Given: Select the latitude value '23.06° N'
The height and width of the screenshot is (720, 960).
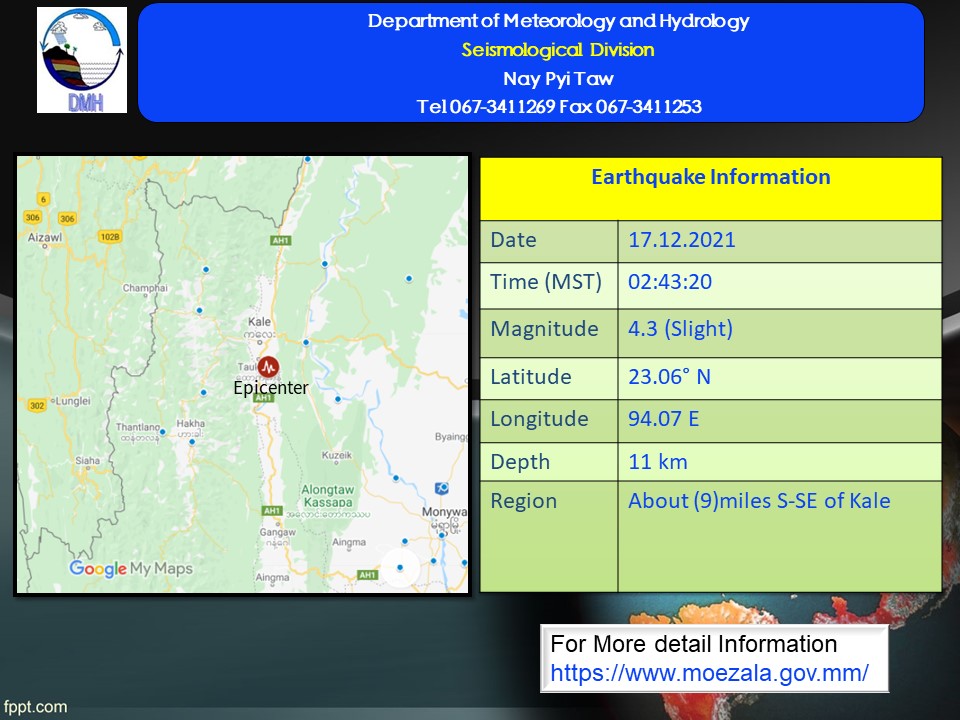Looking at the screenshot, I should click(x=669, y=377).
